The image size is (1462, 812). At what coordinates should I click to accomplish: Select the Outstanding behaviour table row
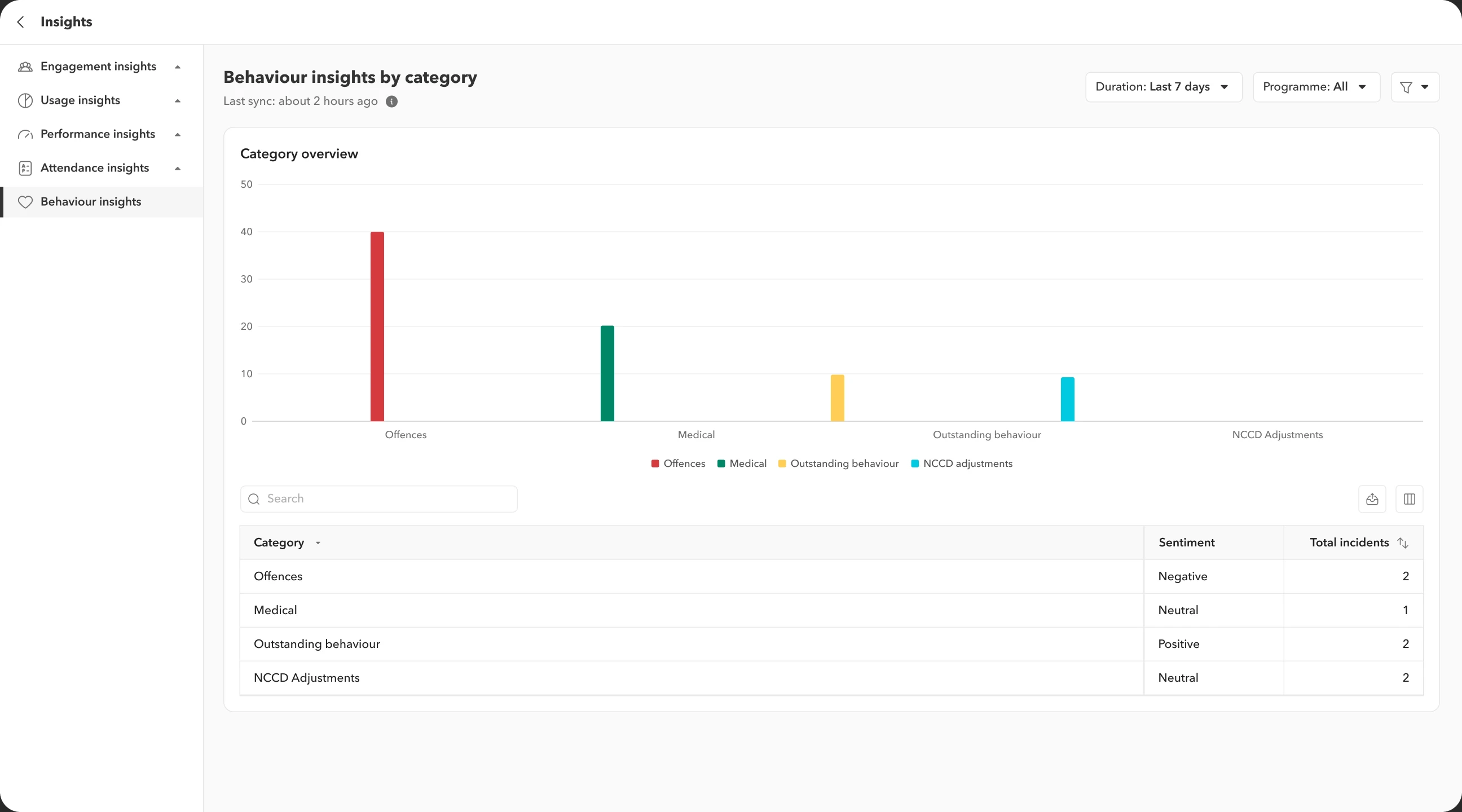831,644
